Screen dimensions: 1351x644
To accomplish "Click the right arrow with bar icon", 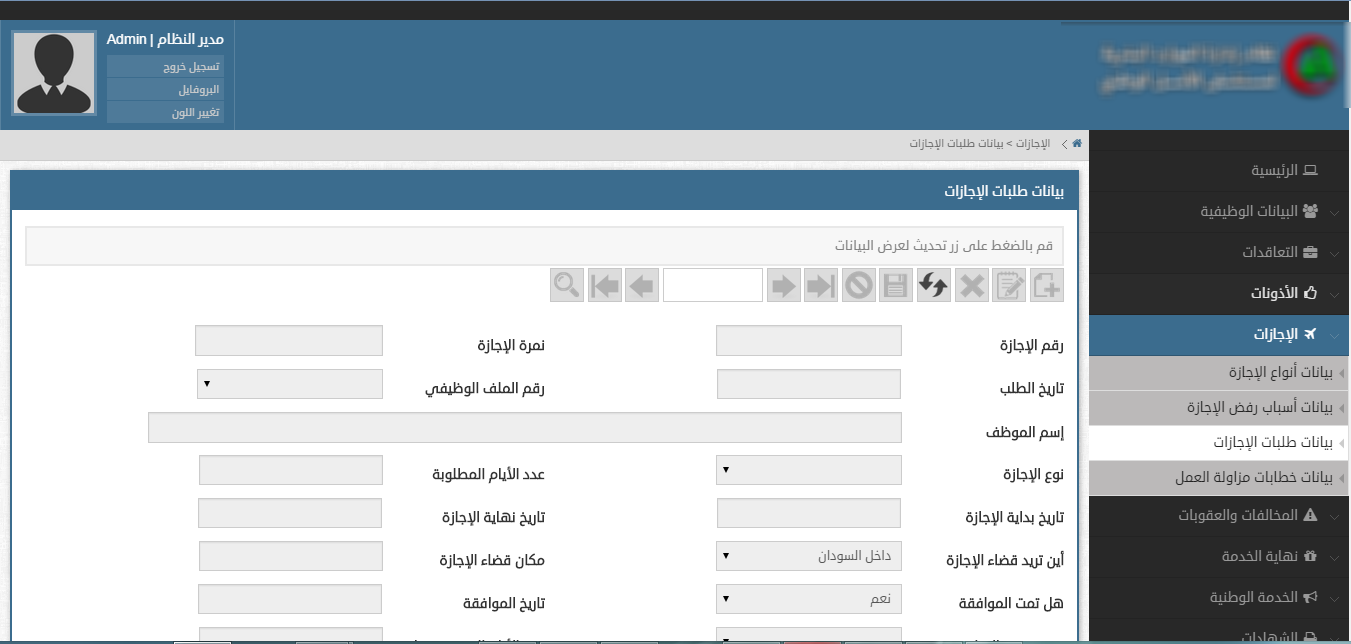I will pos(820,286).
